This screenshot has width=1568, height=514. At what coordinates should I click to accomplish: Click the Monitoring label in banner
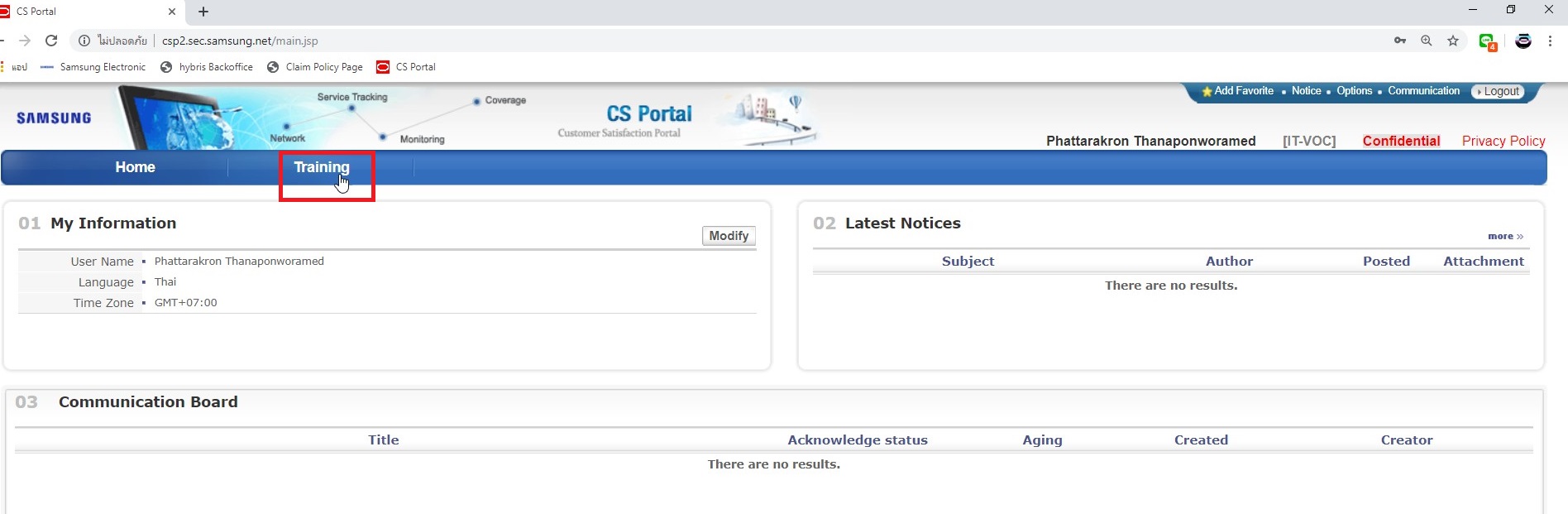click(422, 139)
